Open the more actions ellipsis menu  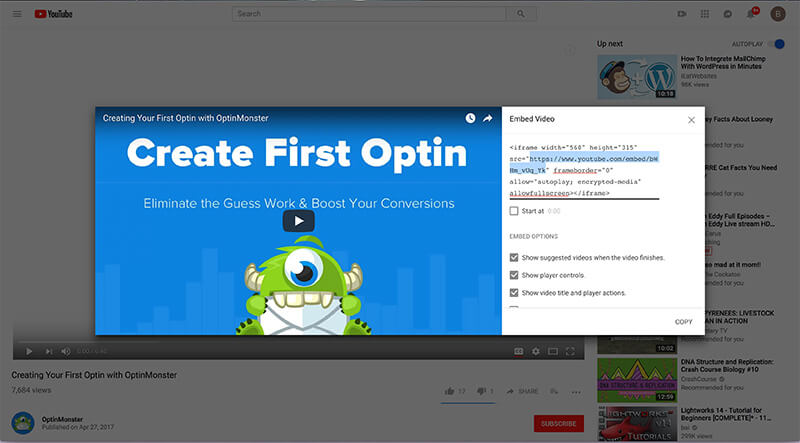pyautogui.click(x=576, y=392)
